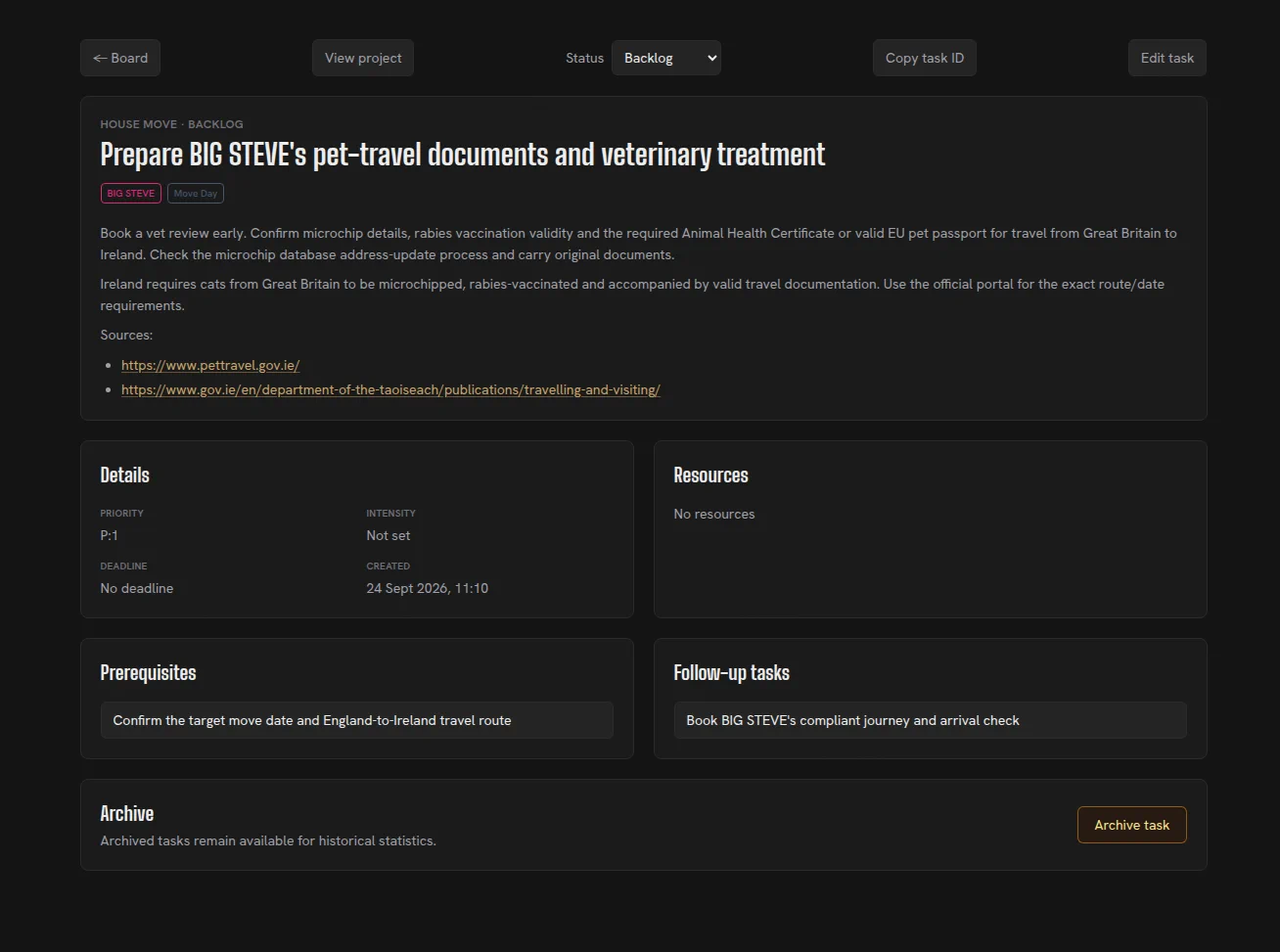
Task: Open the Status dropdown showing Backlog
Action: pyautogui.click(x=666, y=58)
